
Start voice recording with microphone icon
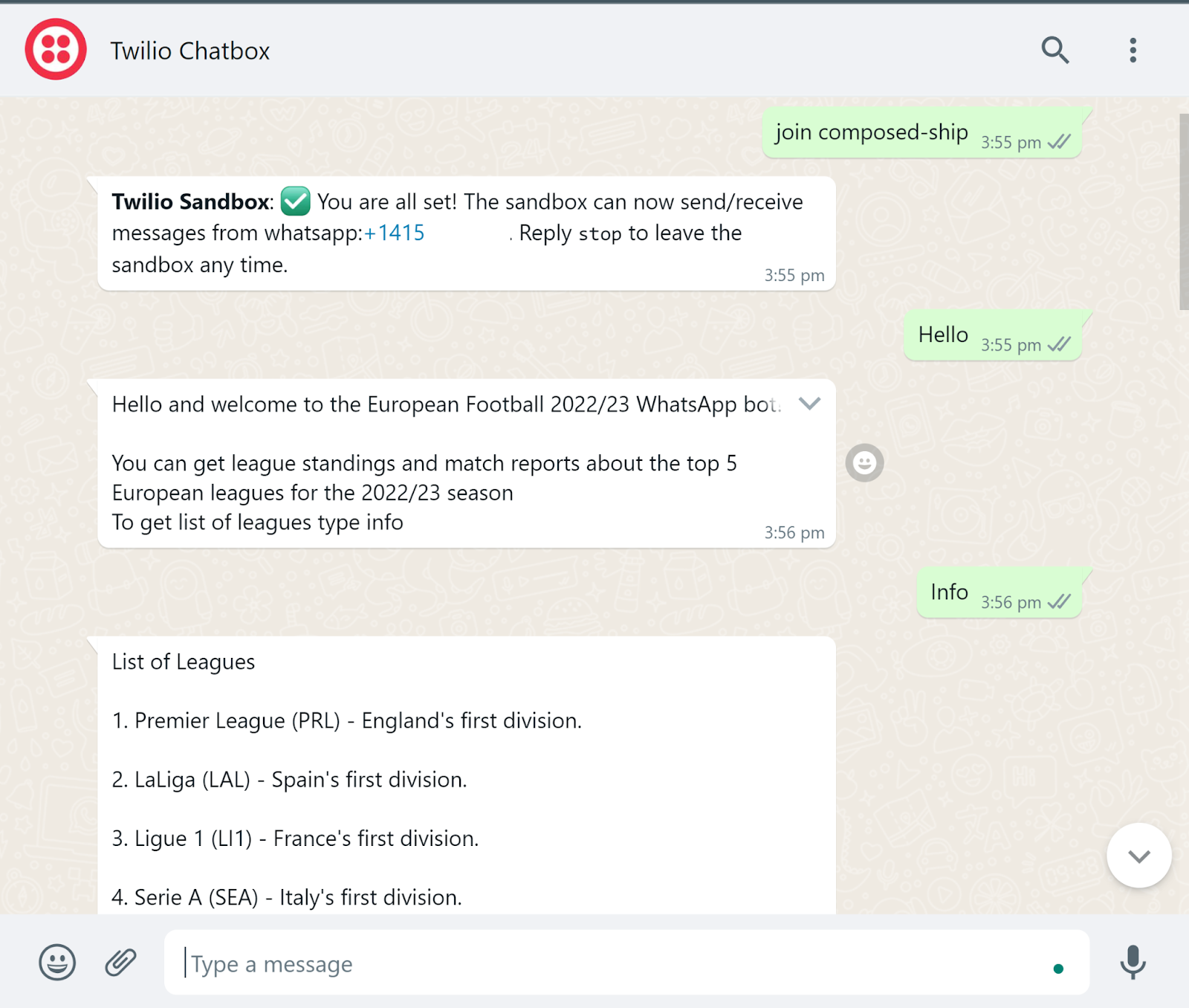coord(1133,962)
